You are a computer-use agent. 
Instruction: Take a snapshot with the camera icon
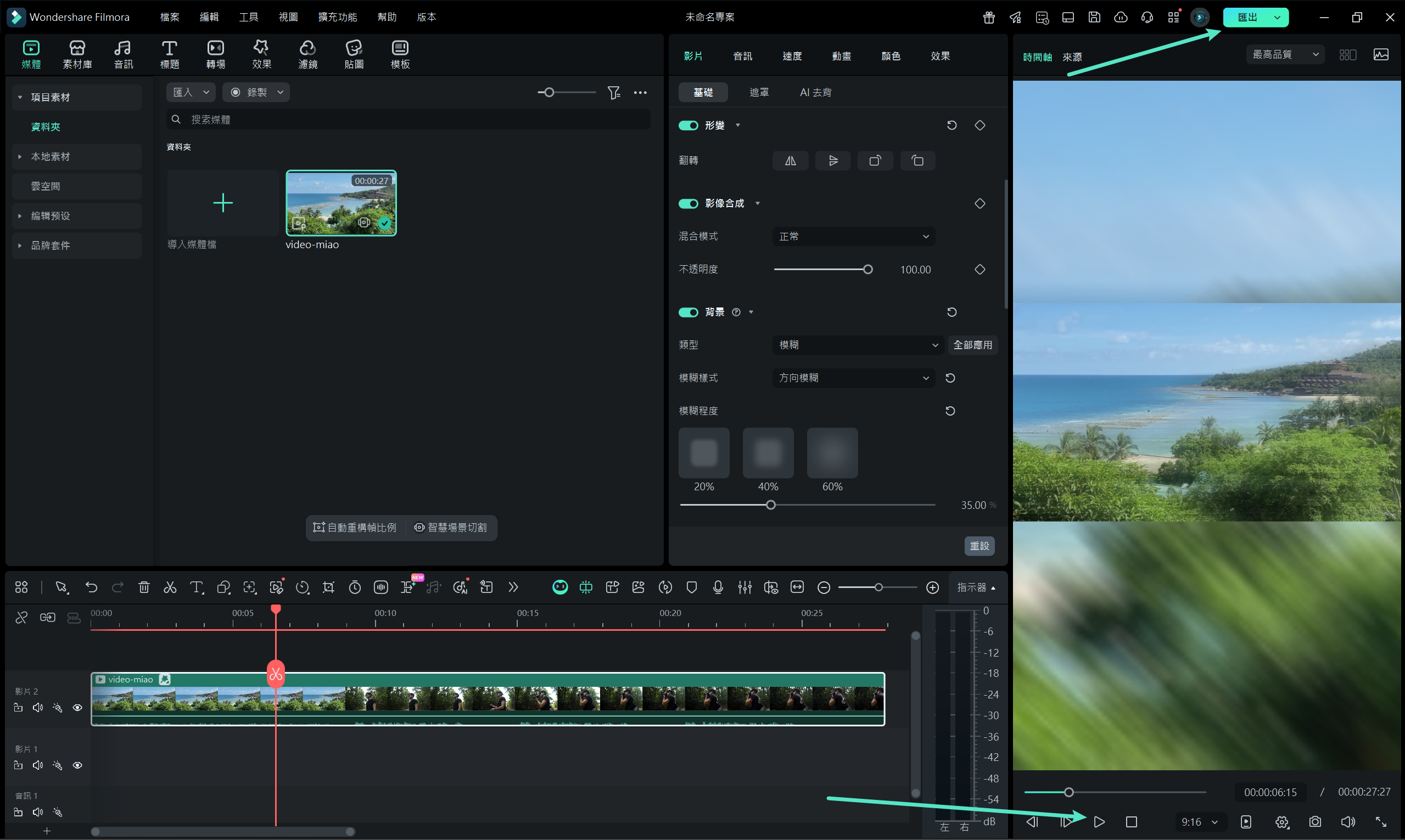(1315, 821)
